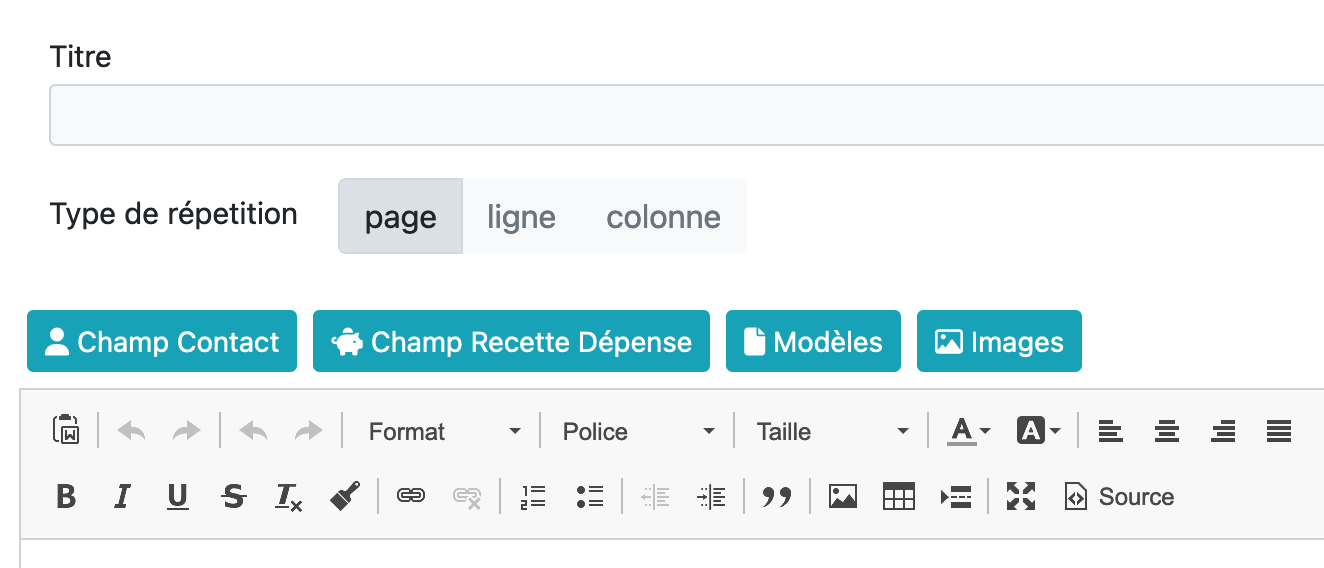This screenshot has width=1324, height=568.
Task: Insert a link with the chain icon
Action: [410, 496]
